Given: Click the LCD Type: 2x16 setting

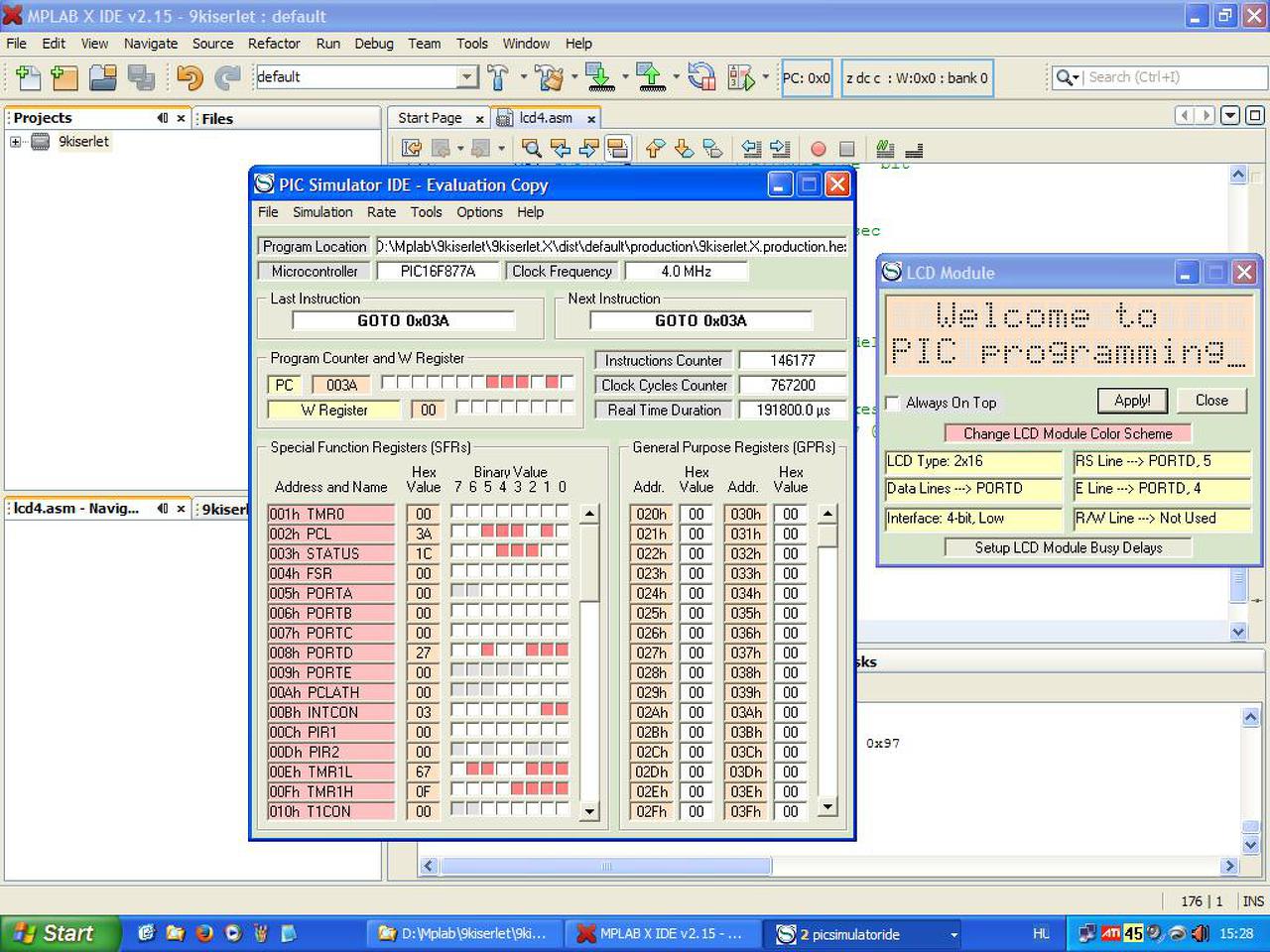Looking at the screenshot, I should point(973,461).
